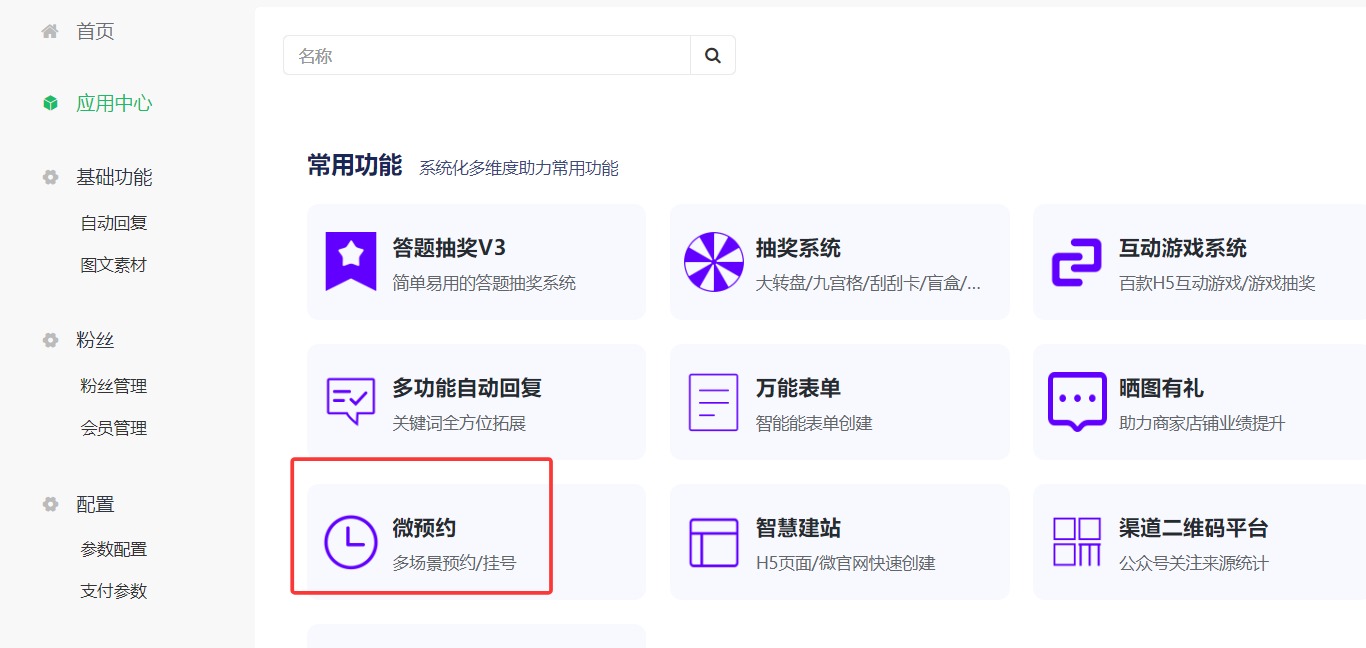Click the 抽奖系统 pinwheel icon

pos(713,261)
